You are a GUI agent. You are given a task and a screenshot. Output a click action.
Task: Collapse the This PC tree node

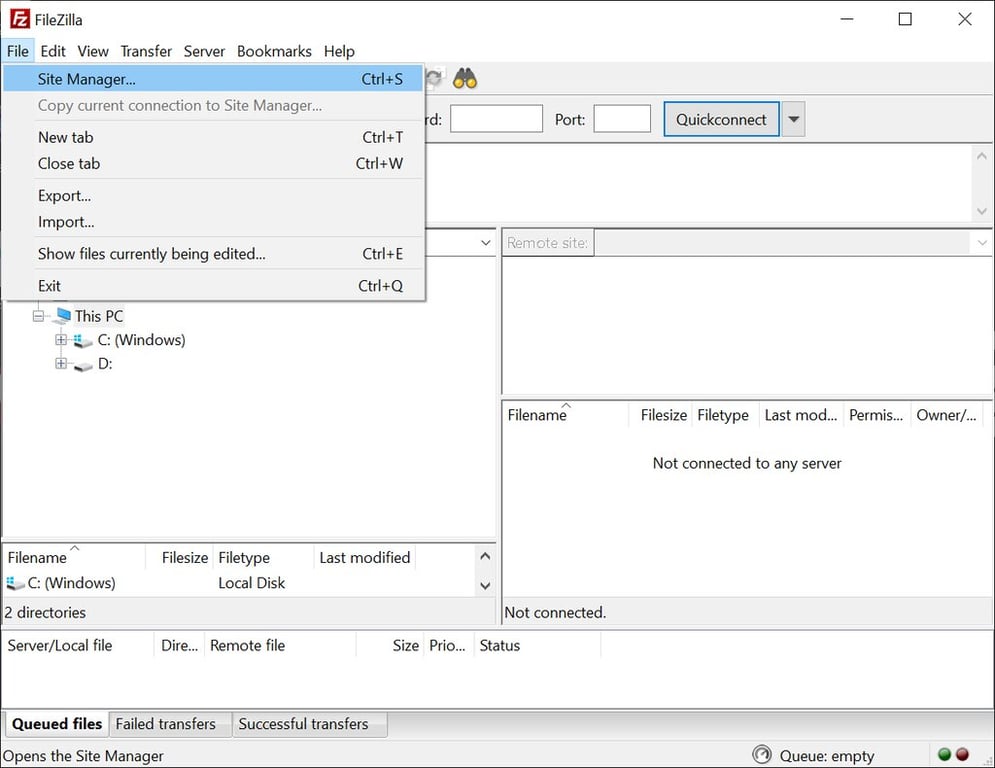[x=38, y=316]
